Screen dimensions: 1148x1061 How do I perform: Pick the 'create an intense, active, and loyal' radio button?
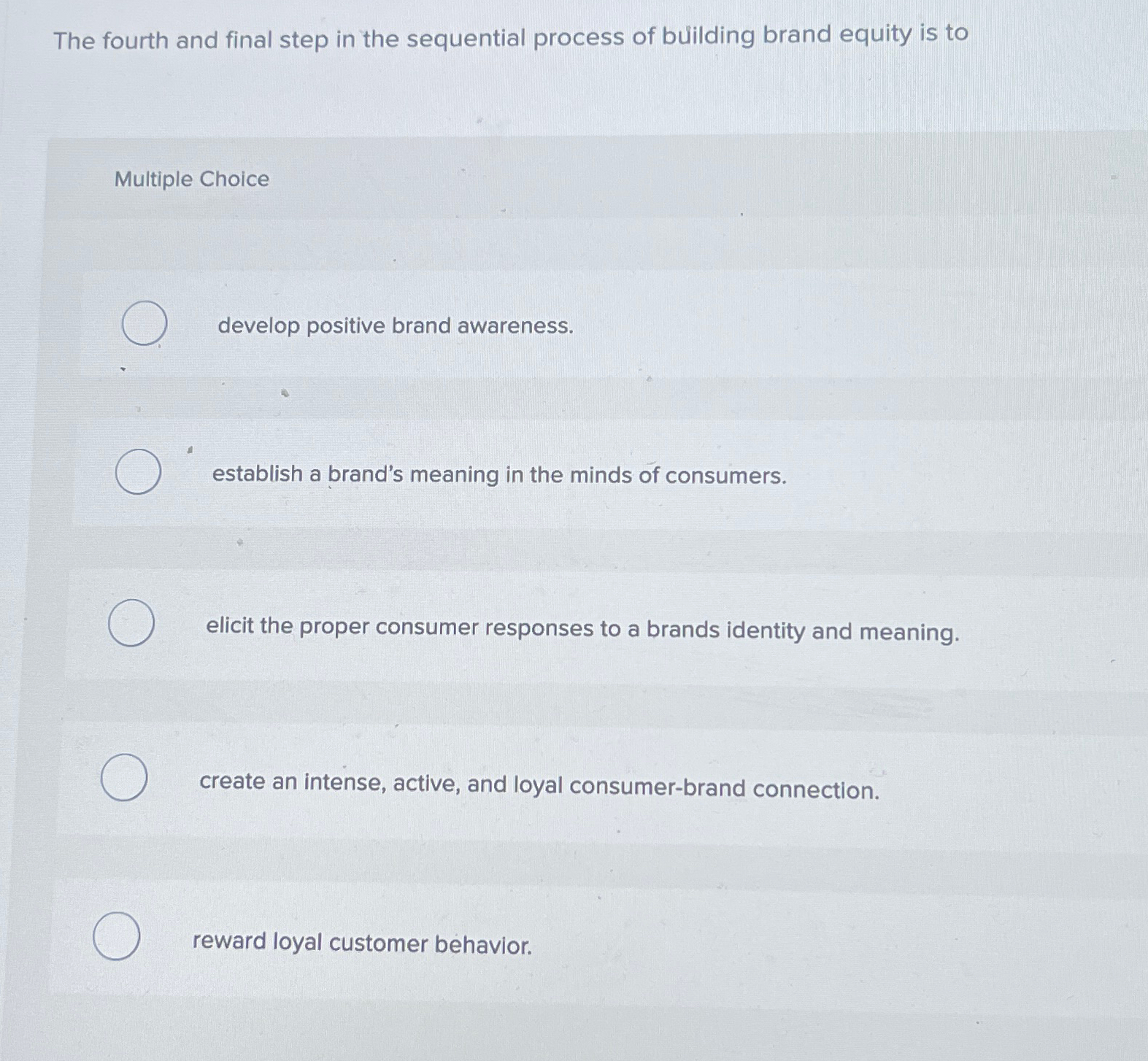(x=124, y=777)
